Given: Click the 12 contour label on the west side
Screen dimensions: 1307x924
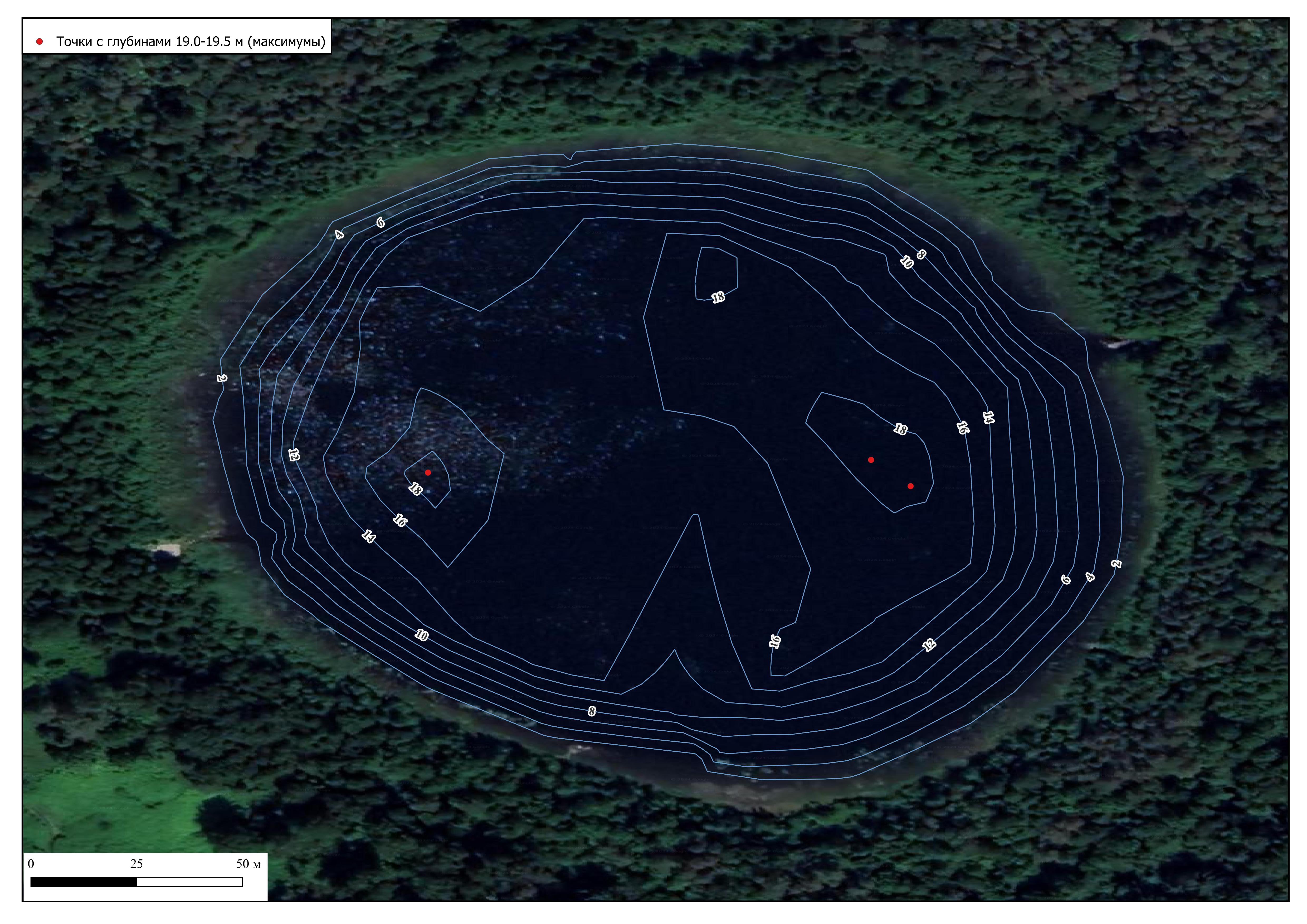Looking at the screenshot, I should click(x=294, y=455).
